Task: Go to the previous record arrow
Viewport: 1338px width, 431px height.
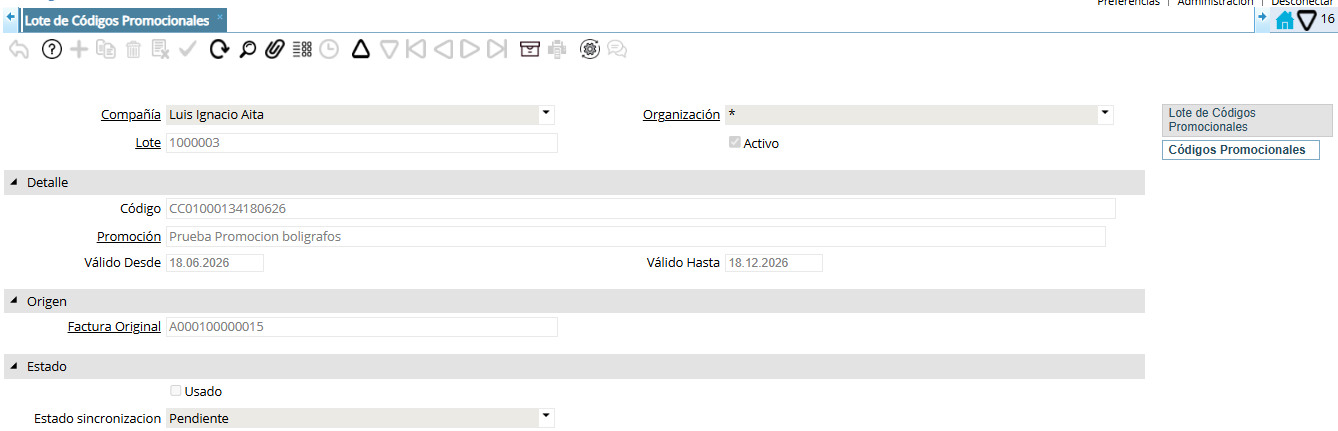Action: 443,49
